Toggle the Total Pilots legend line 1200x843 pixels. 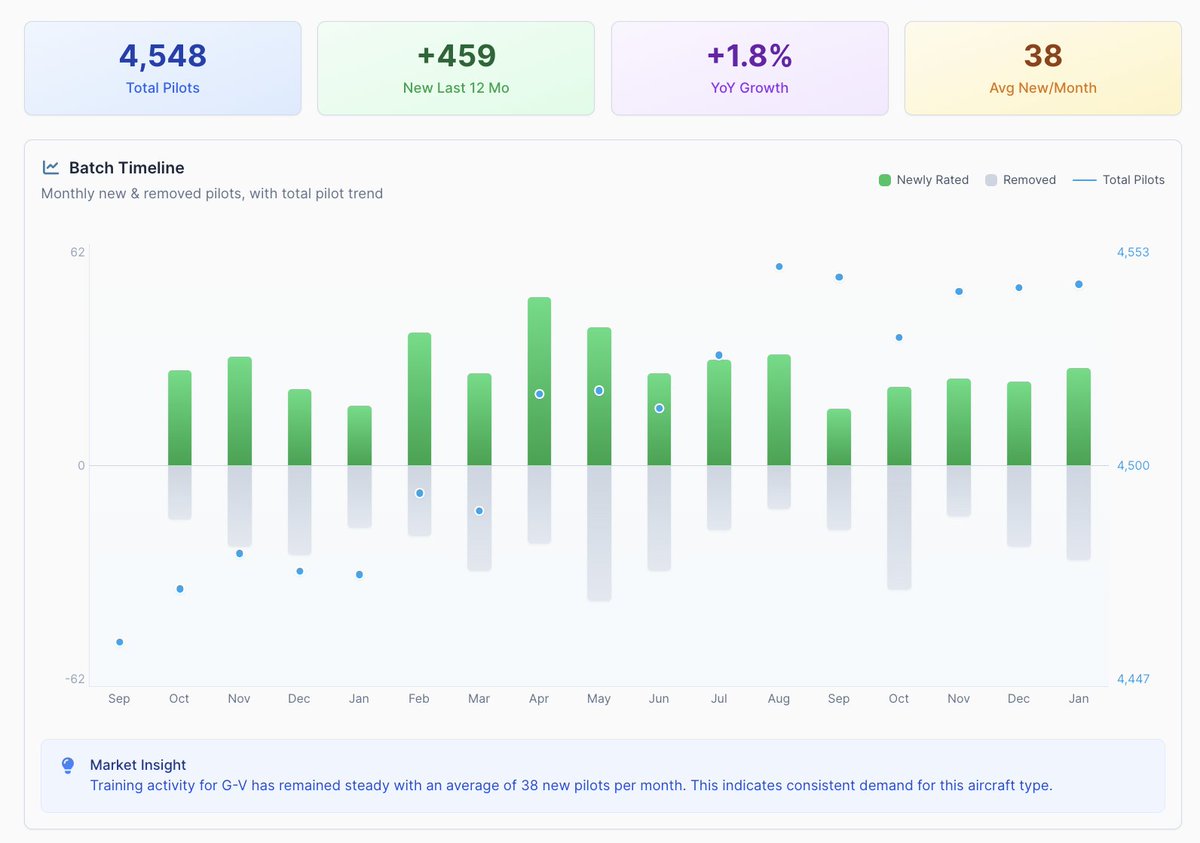click(1118, 180)
